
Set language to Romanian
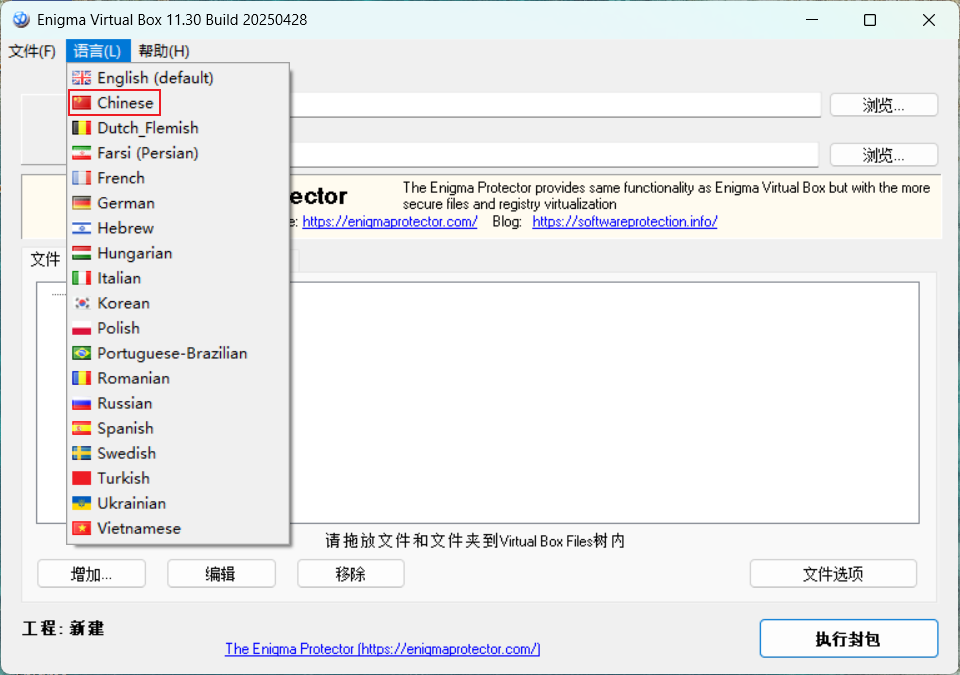178,378
